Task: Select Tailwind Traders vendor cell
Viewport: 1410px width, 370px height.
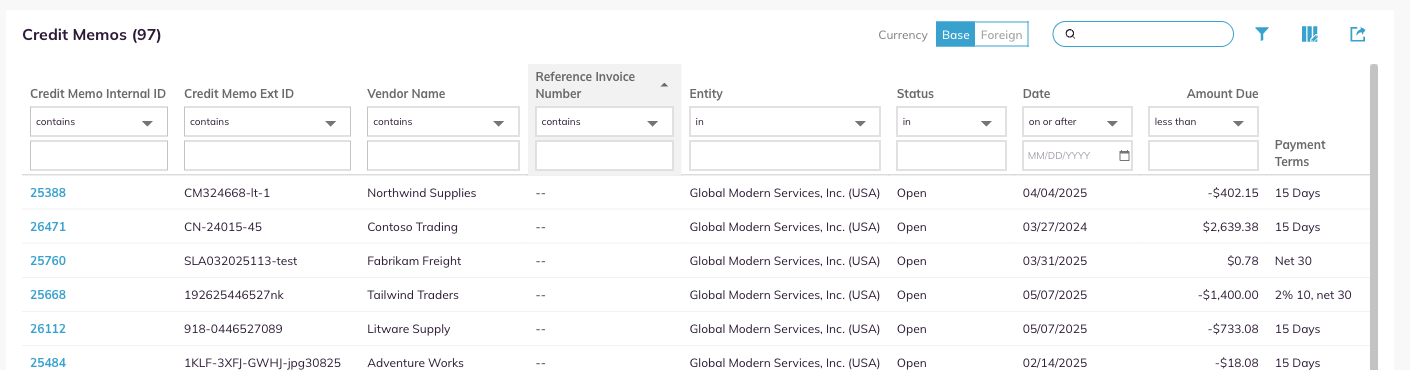Action: point(413,295)
